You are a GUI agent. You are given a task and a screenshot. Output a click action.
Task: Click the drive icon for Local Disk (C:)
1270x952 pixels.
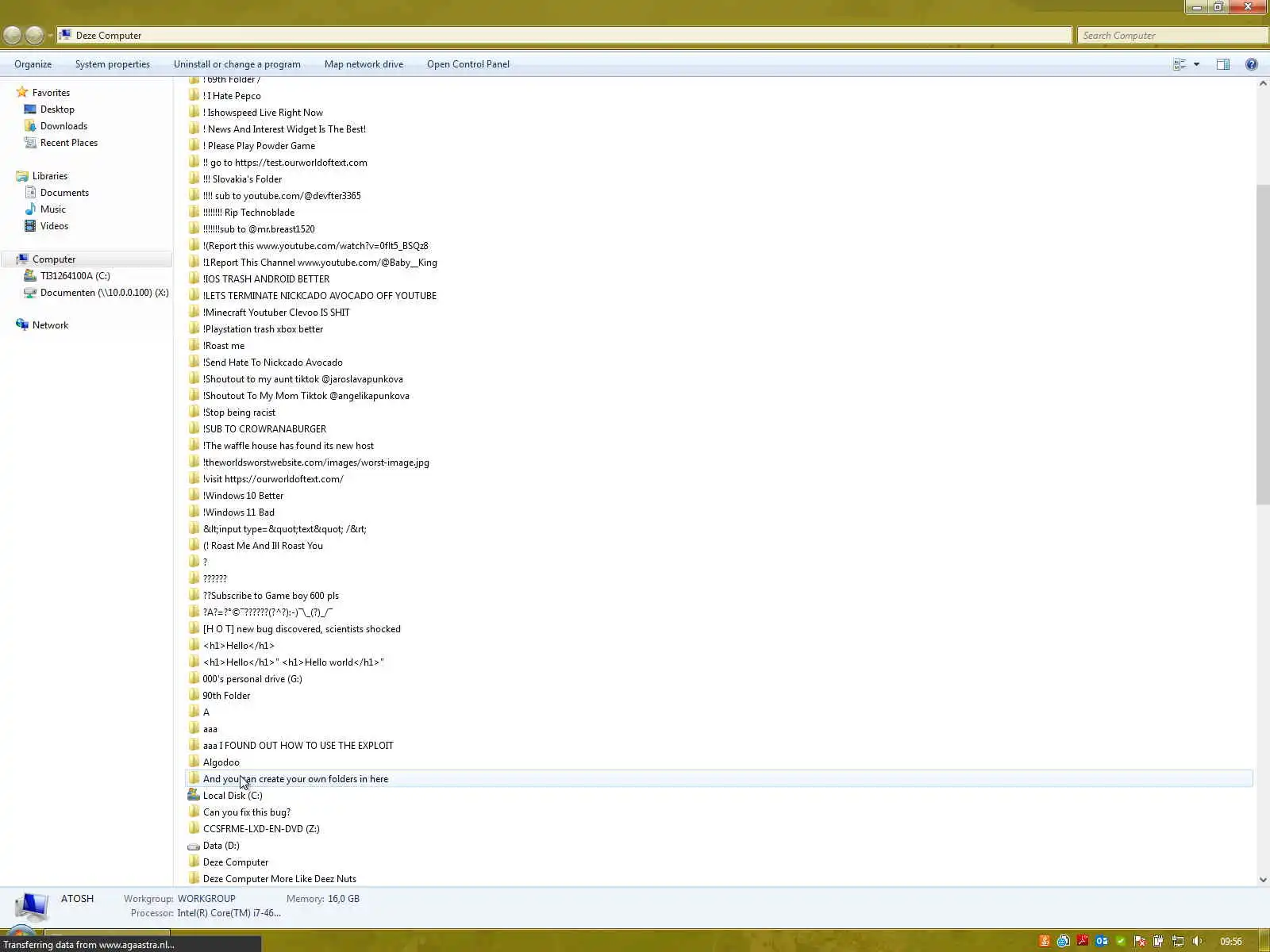point(194,795)
